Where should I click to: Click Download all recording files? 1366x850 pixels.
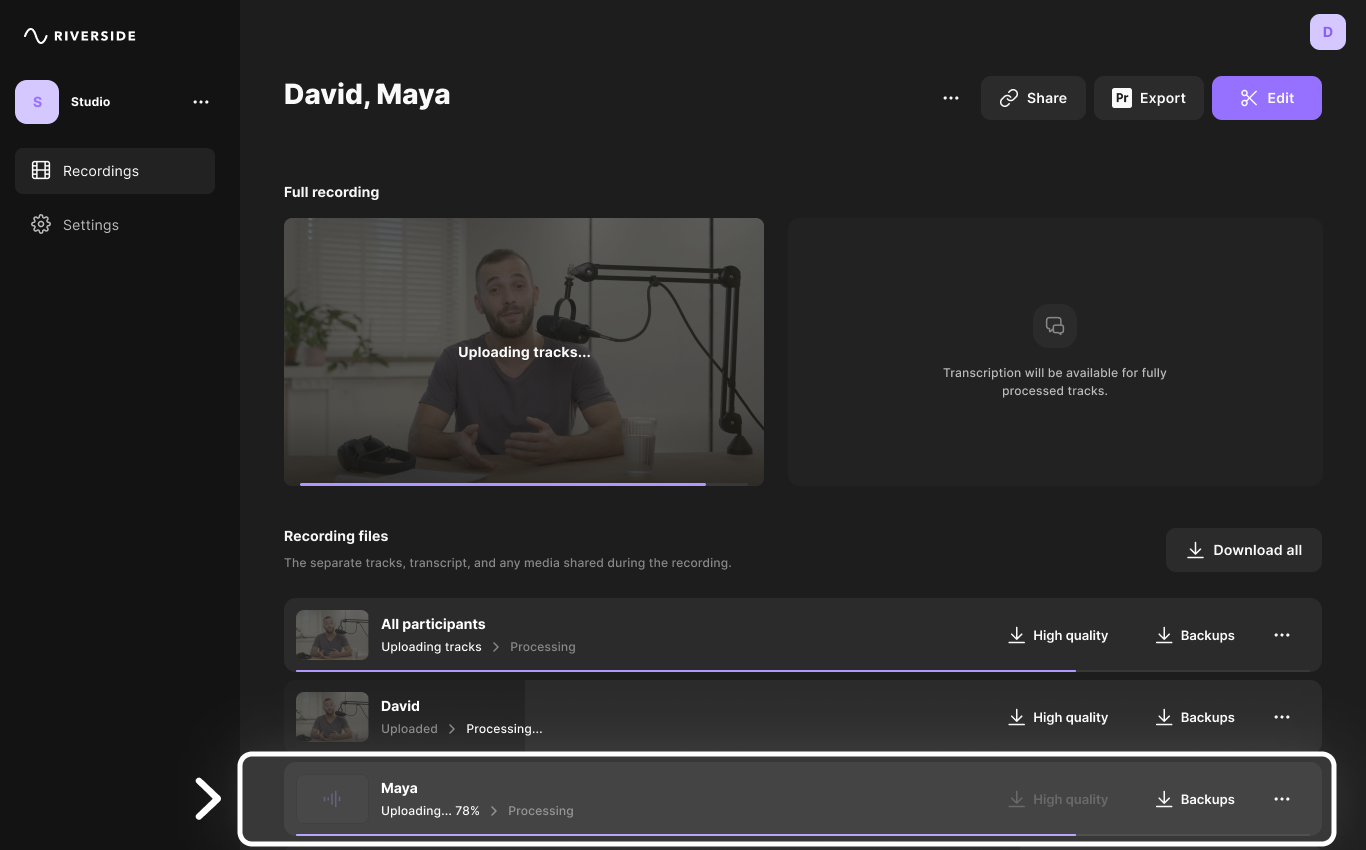pyautogui.click(x=1243, y=550)
